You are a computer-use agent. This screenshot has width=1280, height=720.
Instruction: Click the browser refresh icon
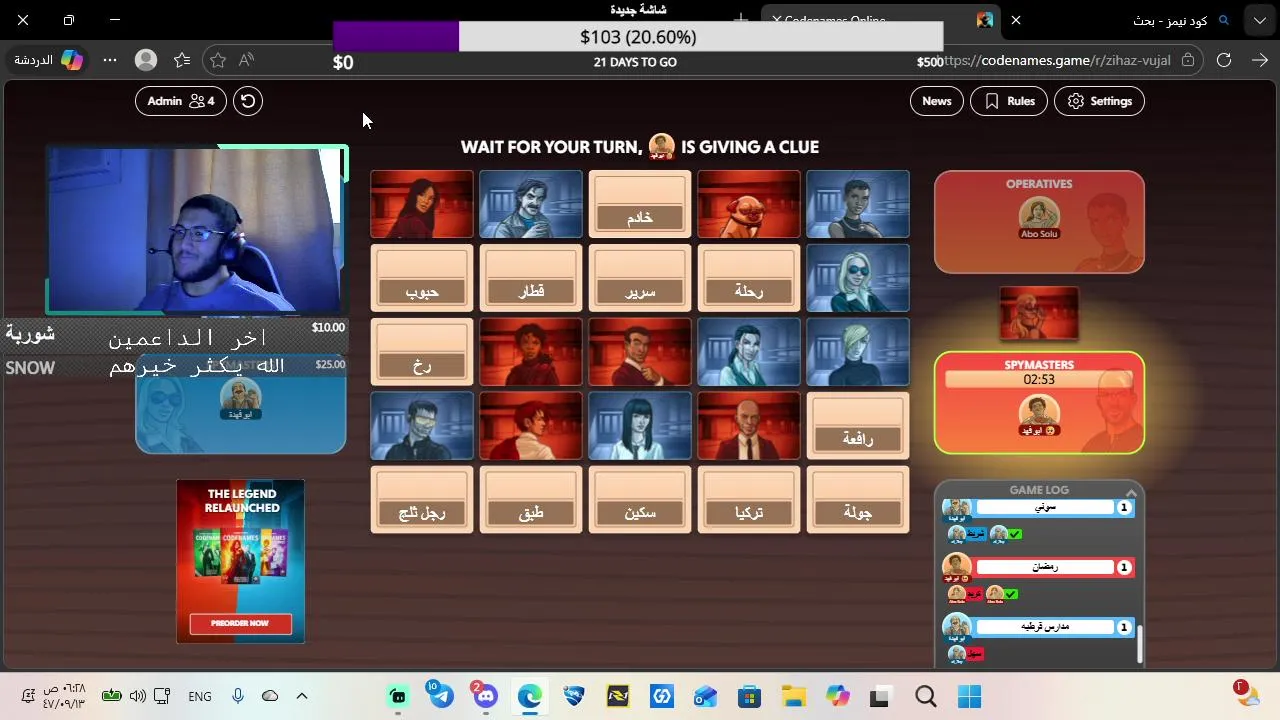[x=1223, y=60]
